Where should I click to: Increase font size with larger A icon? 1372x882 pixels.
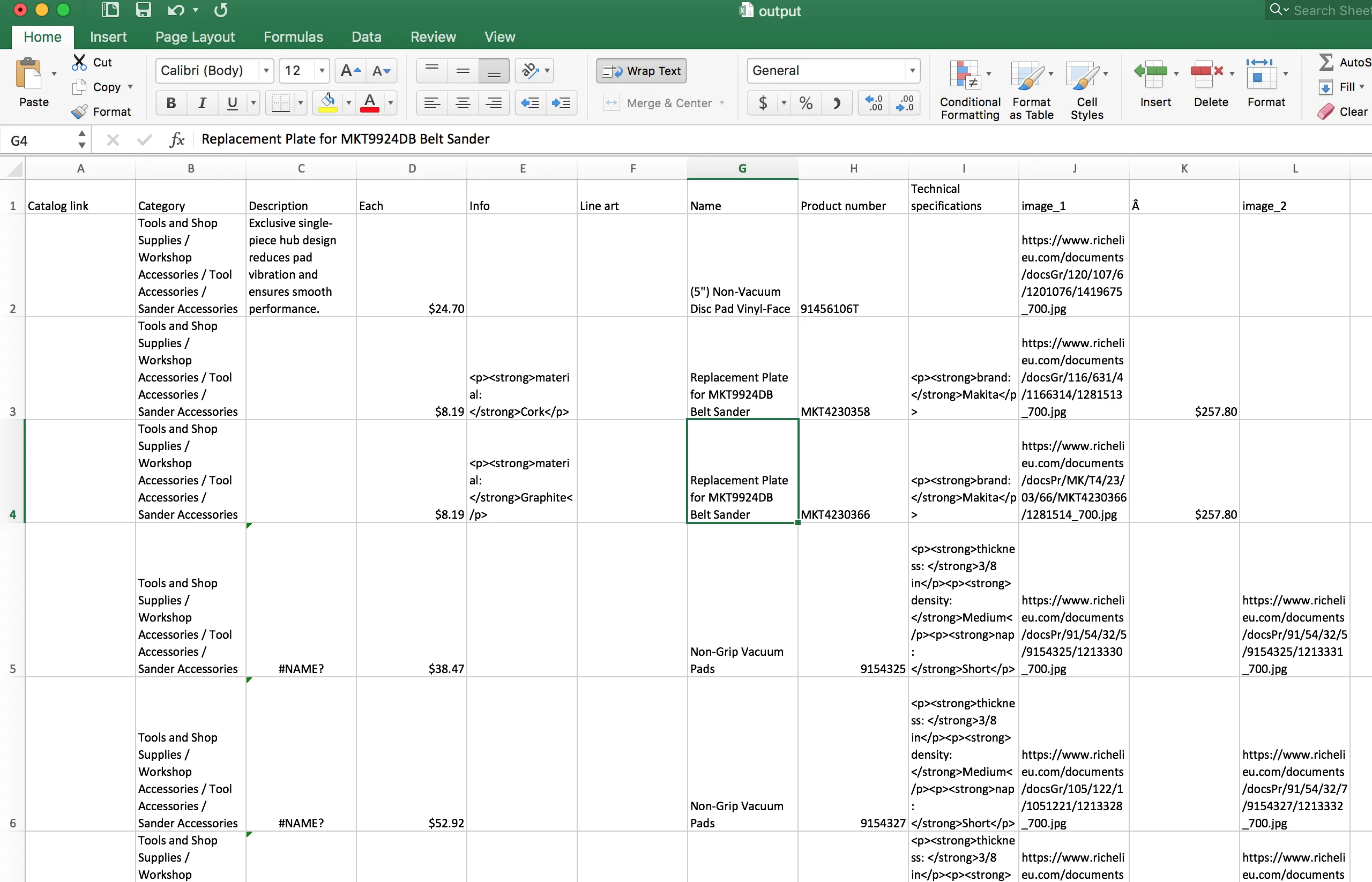pyautogui.click(x=349, y=70)
